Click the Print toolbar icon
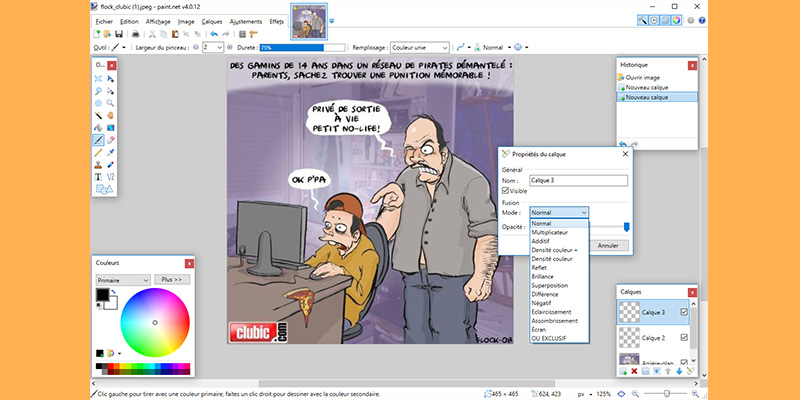The image size is (800, 400). click(136, 34)
